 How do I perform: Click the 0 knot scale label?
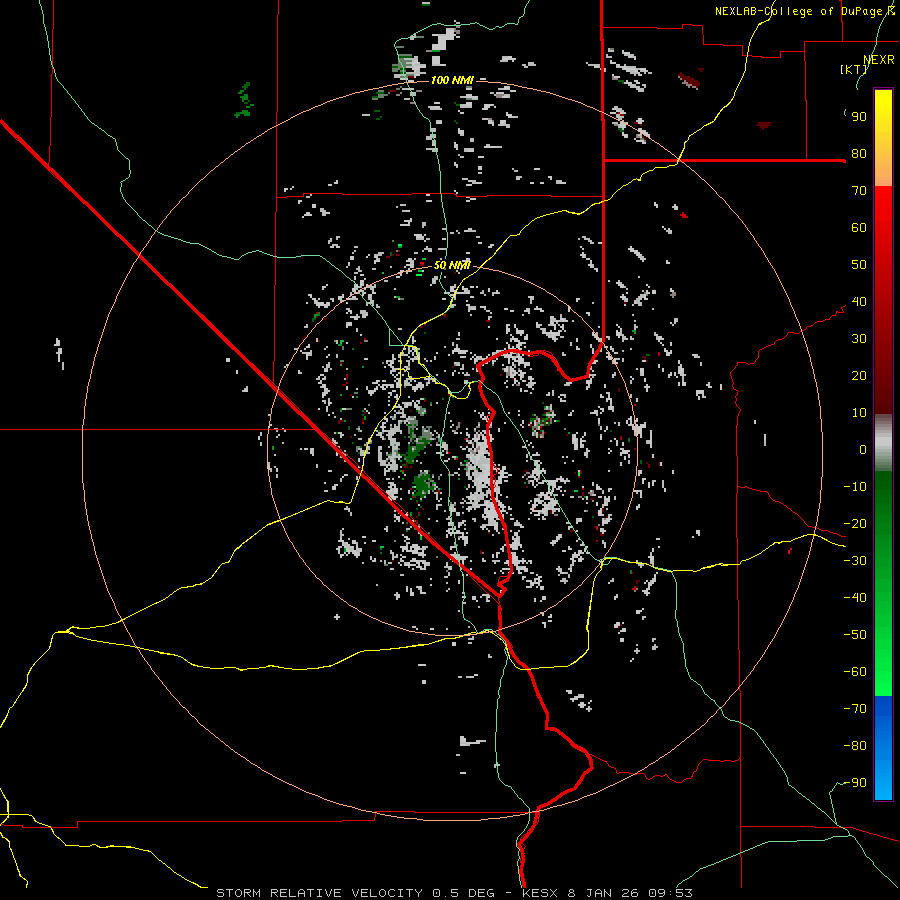pyautogui.click(x=863, y=450)
